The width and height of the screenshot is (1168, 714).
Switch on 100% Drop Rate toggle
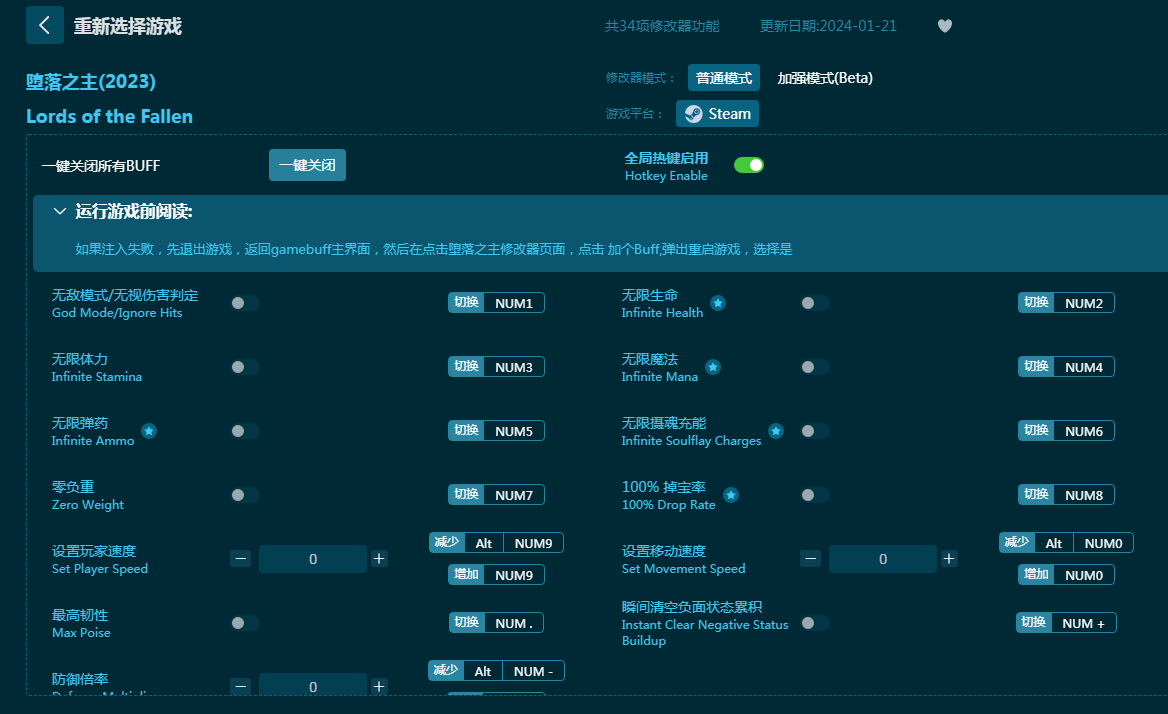[x=815, y=495]
